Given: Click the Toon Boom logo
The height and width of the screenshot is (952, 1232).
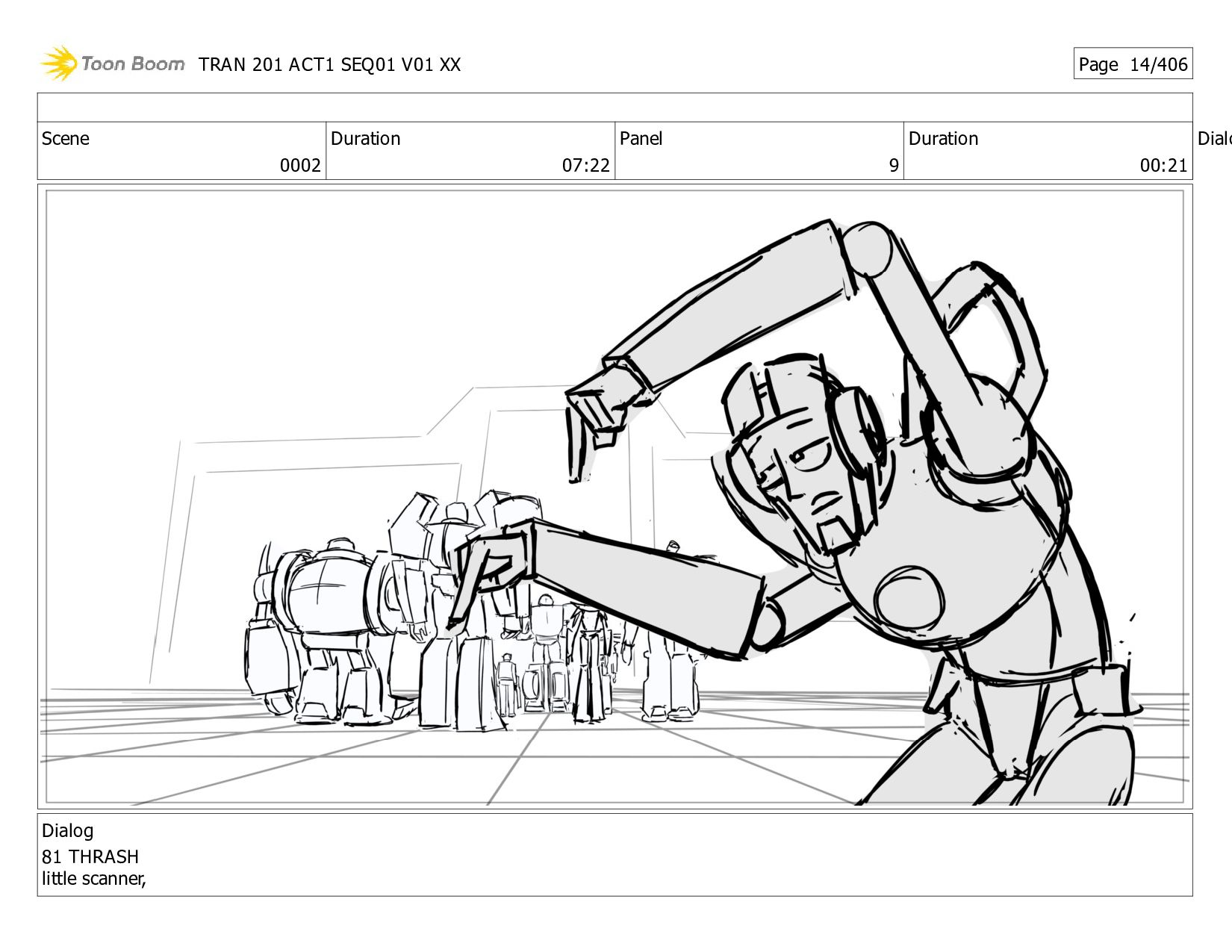Looking at the screenshot, I should (113, 63).
